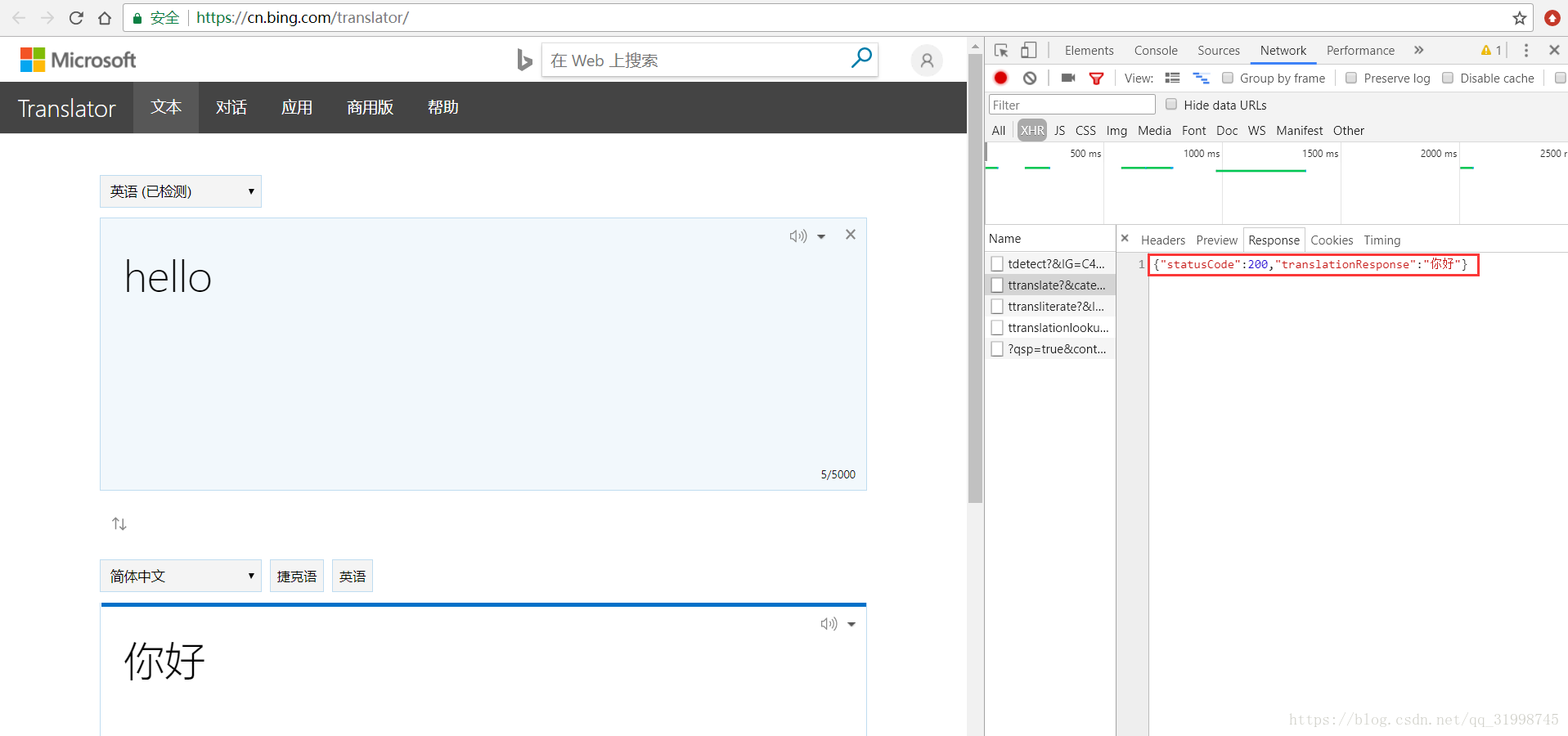This screenshot has width=1568, height=736.
Task: Enable Preserve log checkbox
Action: click(x=1351, y=78)
